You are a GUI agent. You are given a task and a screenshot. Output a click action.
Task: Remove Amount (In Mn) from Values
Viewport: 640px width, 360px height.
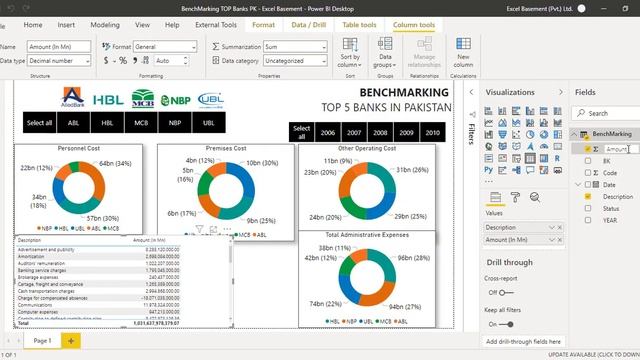[x=560, y=240]
